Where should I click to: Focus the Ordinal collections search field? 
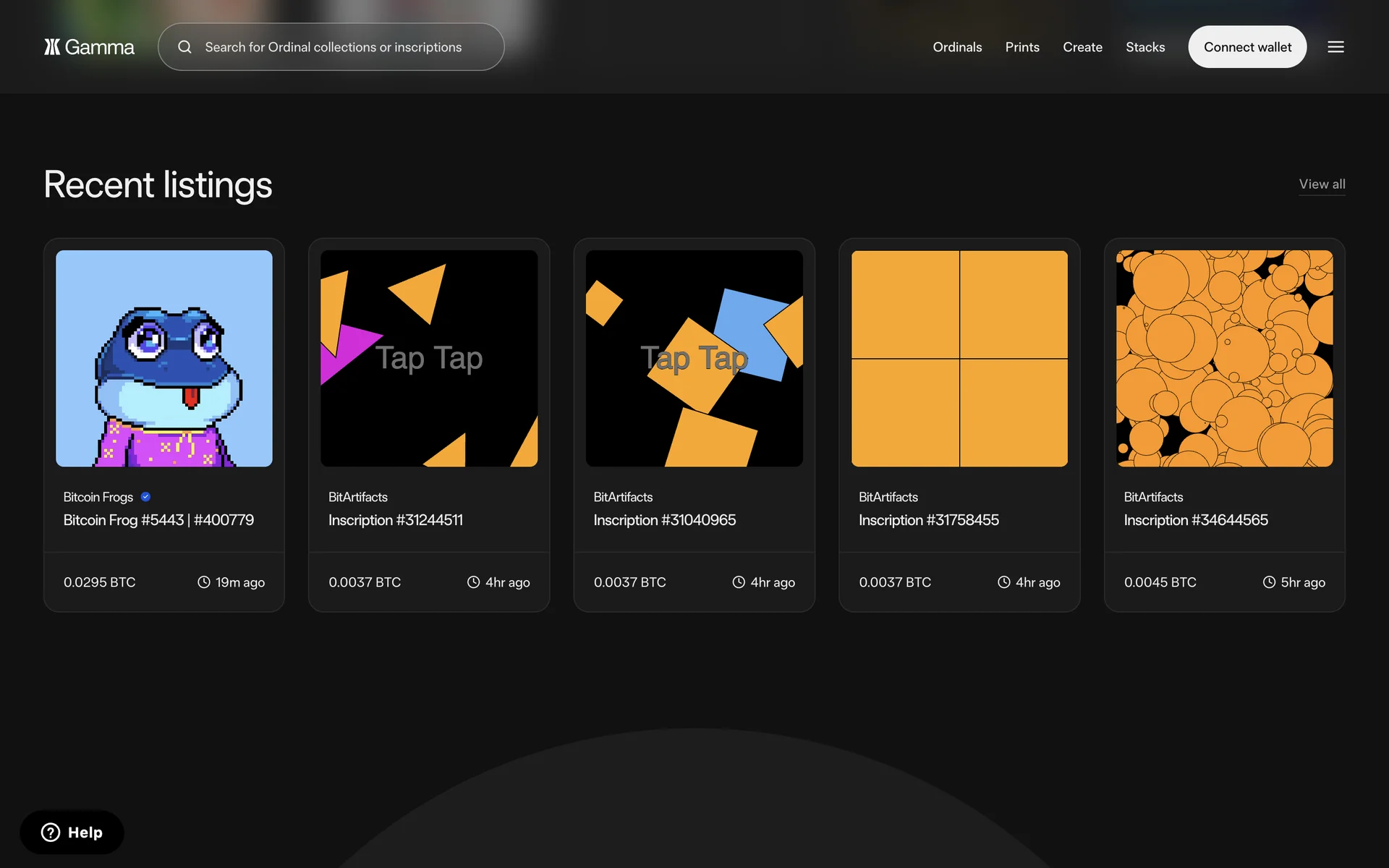(x=333, y=47)
